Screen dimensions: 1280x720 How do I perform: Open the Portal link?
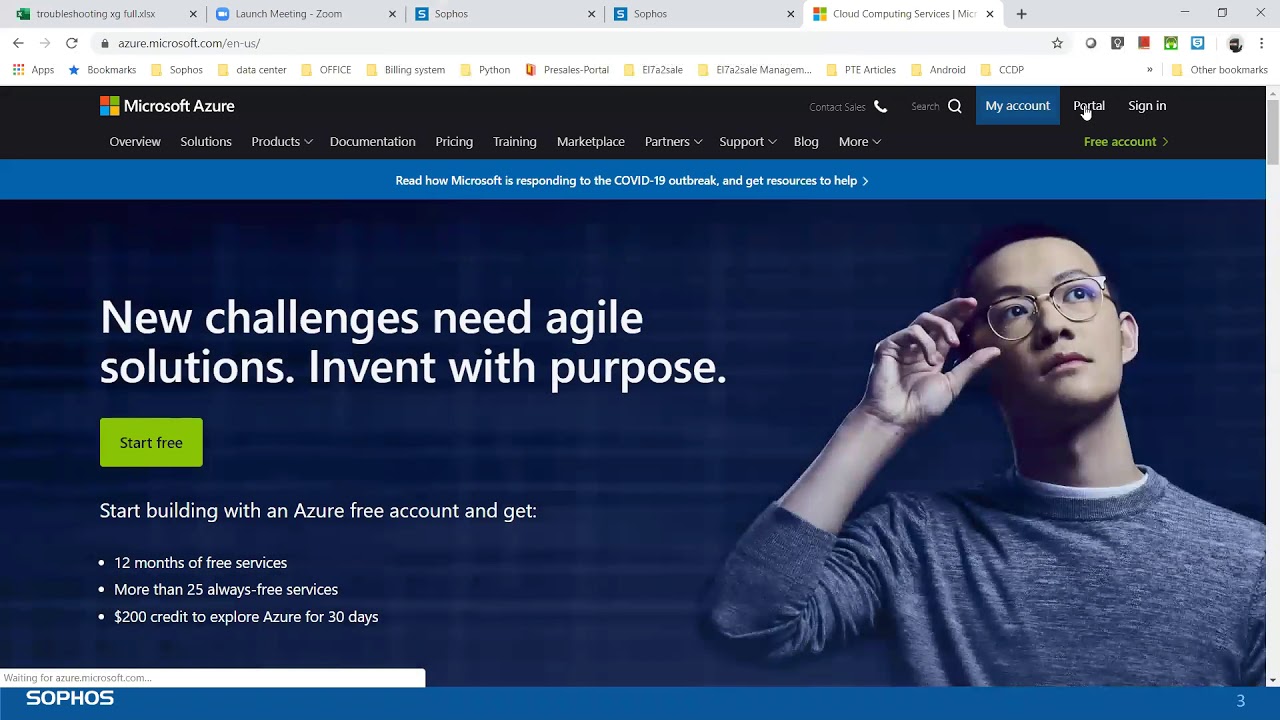coord(1089,106)
